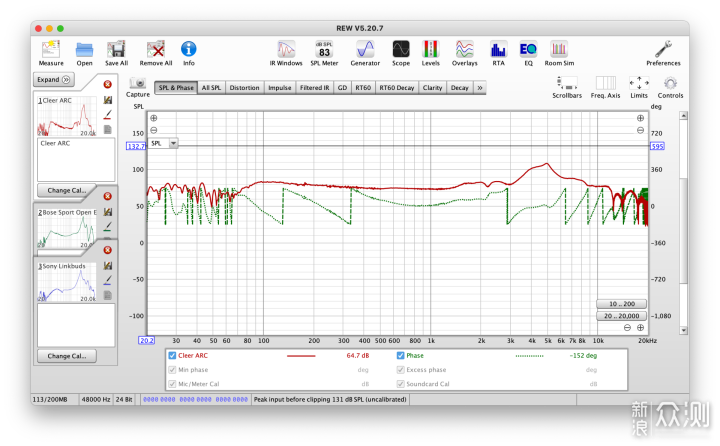Toggle the Soundcard Cal checkbox
The image size is (720, 446).
pos(400,384)
